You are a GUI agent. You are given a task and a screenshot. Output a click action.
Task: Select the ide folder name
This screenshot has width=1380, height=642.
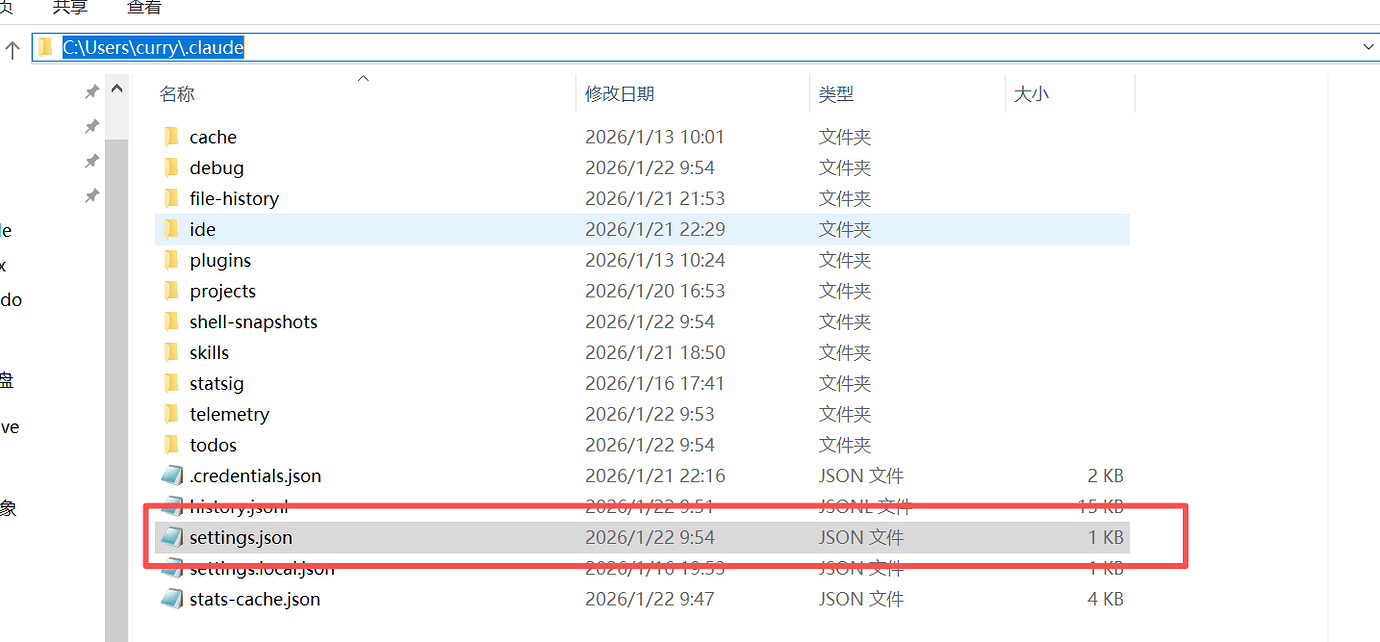203,229
